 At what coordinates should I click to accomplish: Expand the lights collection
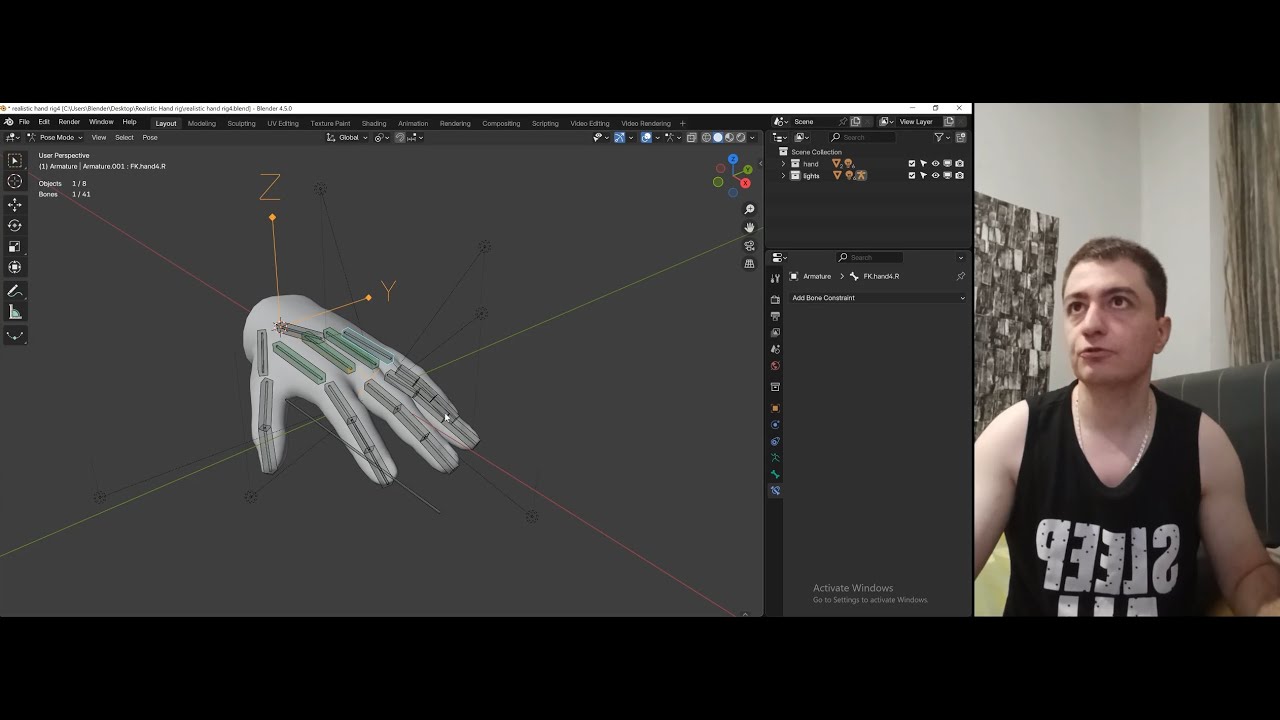(x=783, y=175)
